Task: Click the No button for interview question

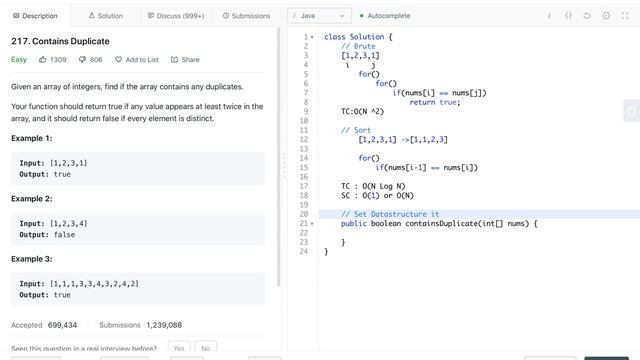Action: tap(206, 348)
